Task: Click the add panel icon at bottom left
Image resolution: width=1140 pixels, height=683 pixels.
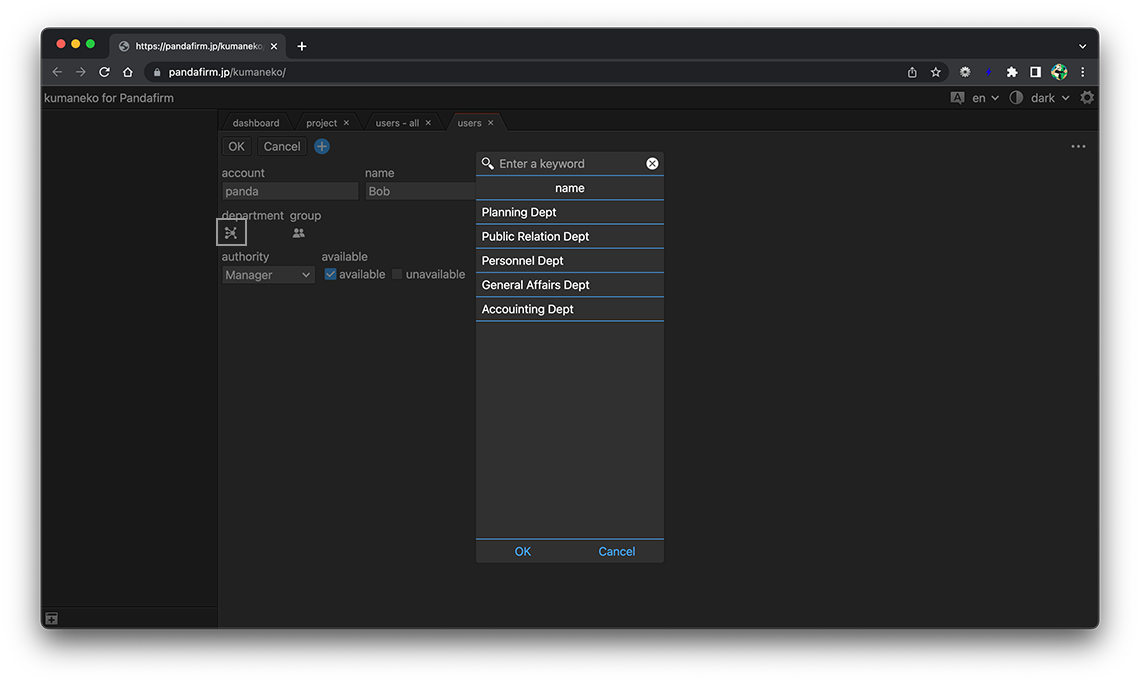Action: pos(52,619)
